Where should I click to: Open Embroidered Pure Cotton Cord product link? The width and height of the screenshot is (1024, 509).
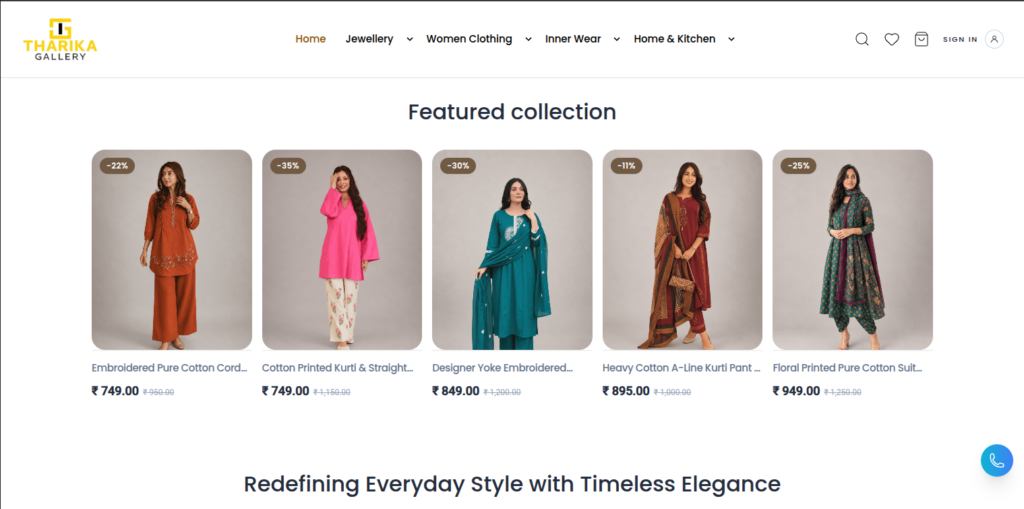(170, 368)
